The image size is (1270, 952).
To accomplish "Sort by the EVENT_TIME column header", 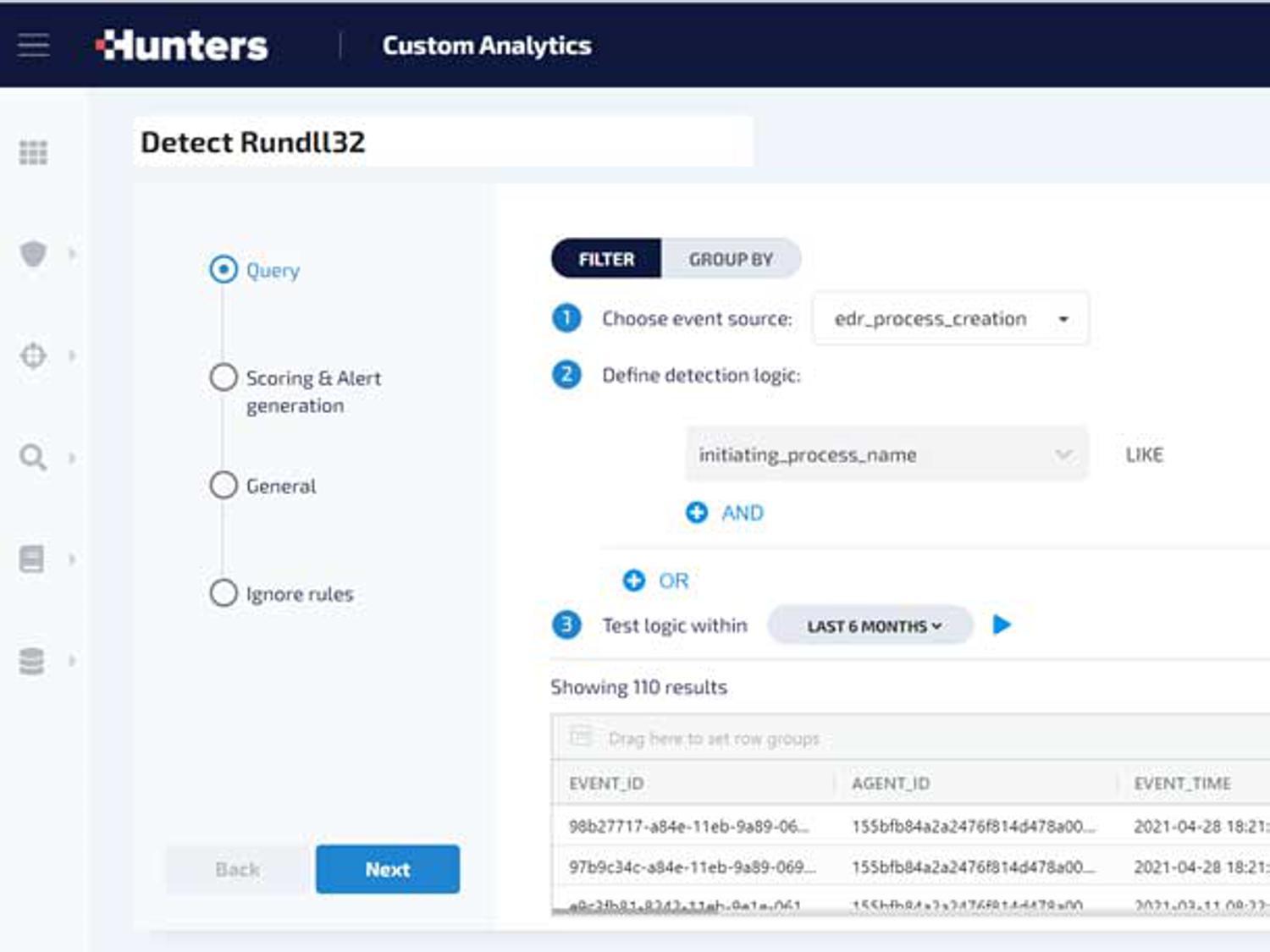I will point(1183,784).
